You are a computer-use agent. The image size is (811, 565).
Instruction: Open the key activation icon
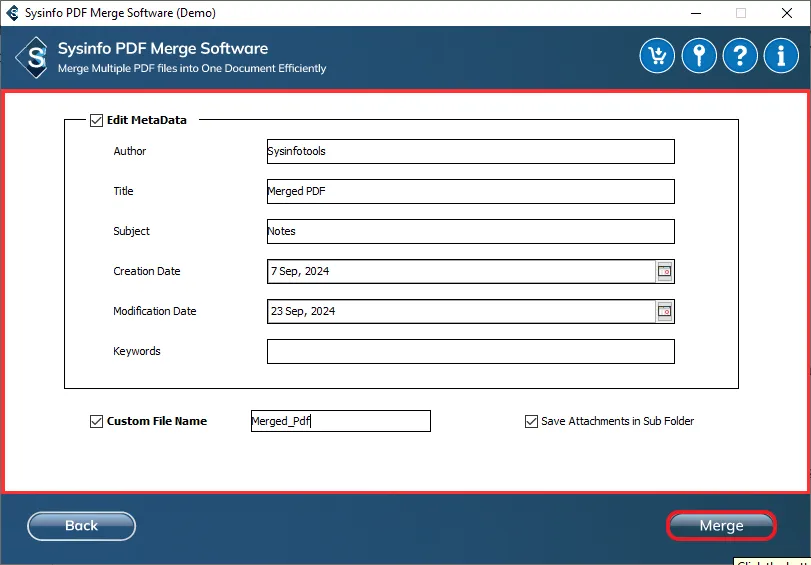699,56
